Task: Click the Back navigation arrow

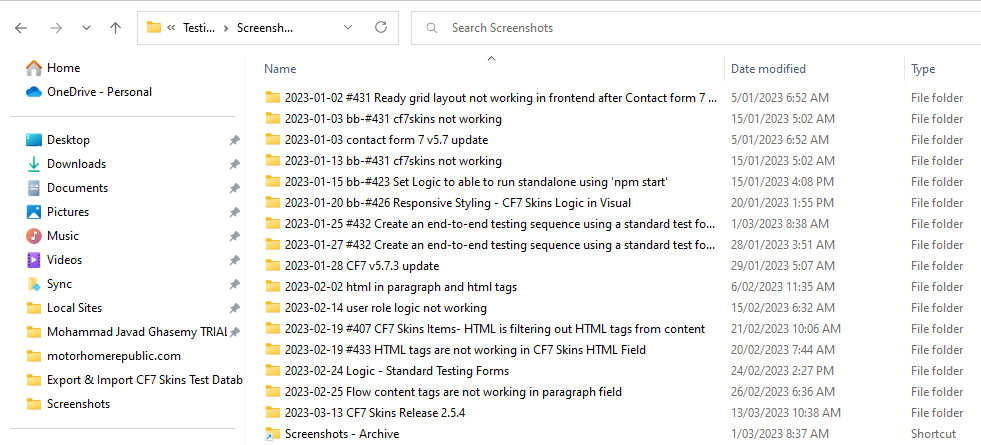Action: pyautogui.click(x=22, y=28)
